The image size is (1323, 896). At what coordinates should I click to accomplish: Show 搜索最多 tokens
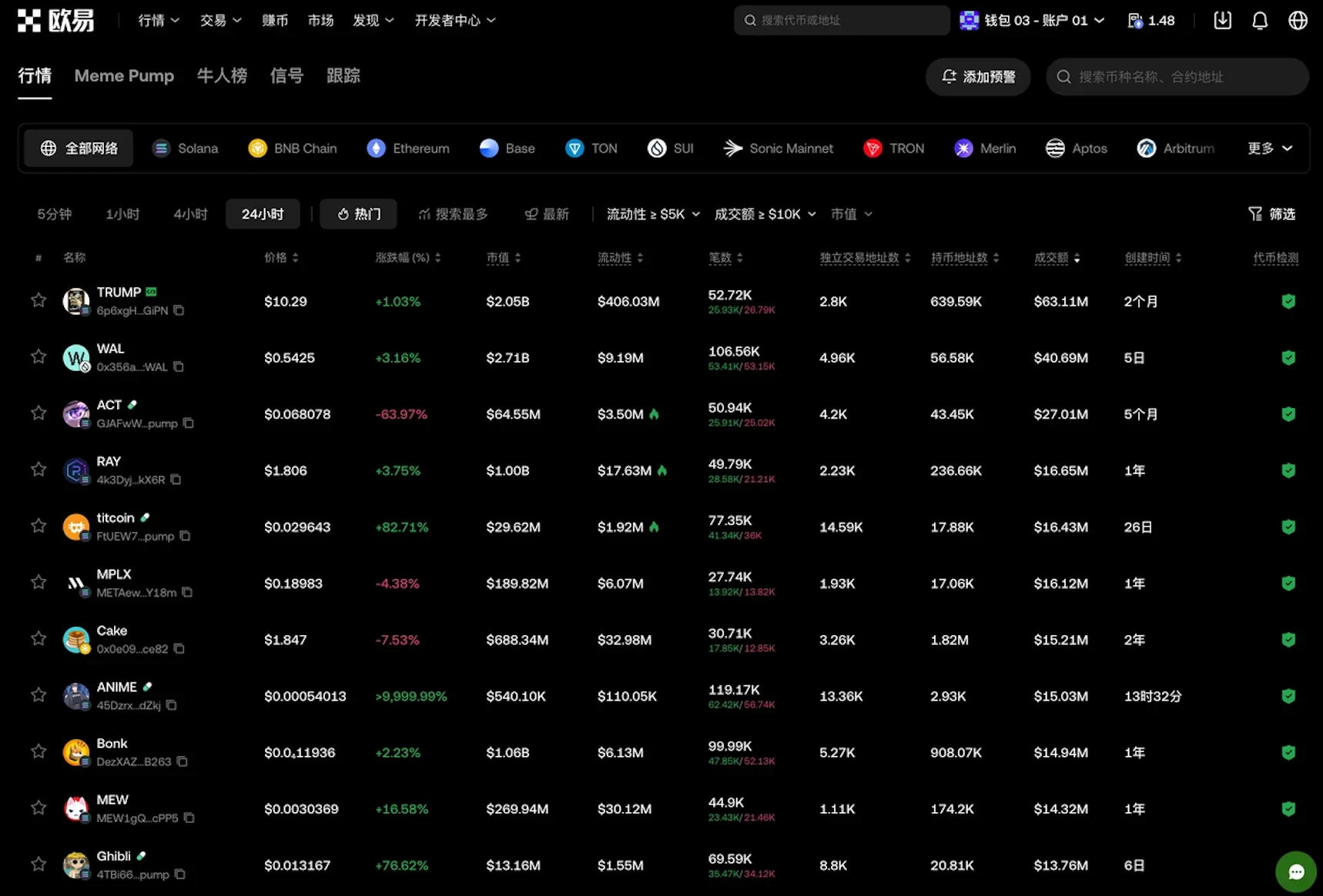point(453,214)
